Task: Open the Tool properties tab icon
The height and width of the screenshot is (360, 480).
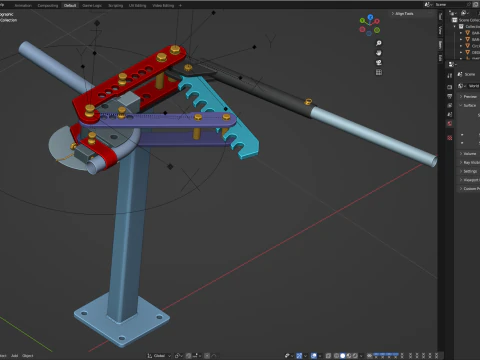Action: click(450, 76)
